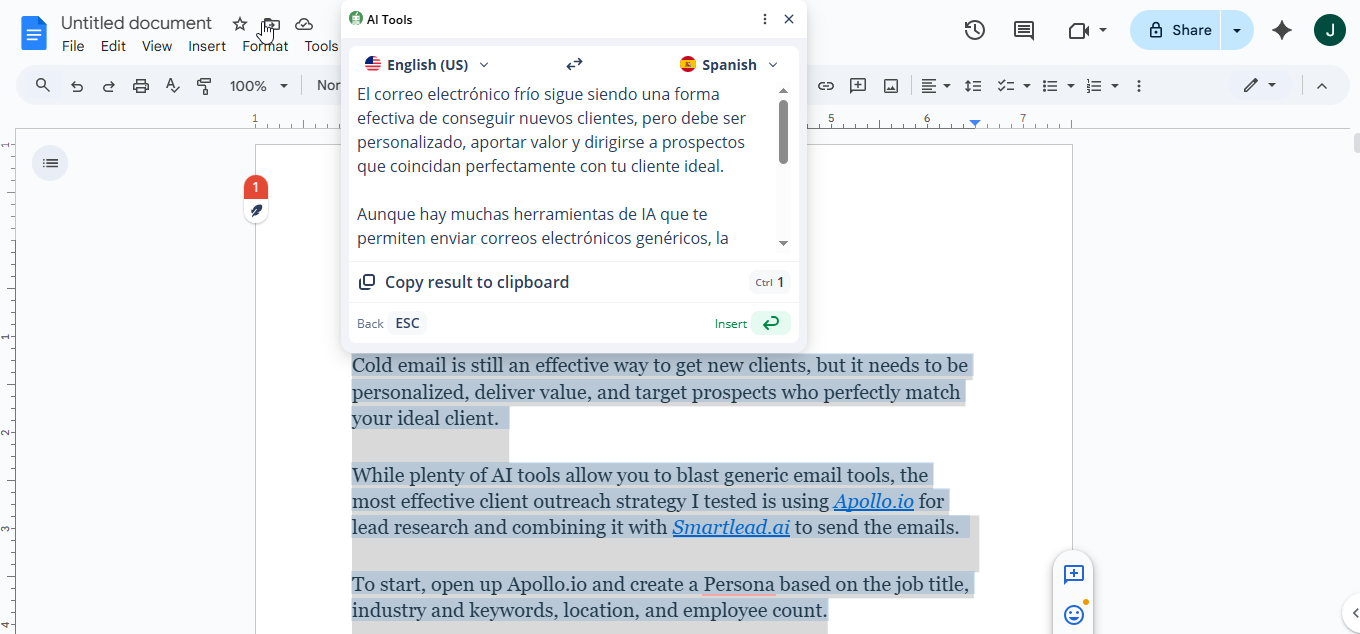Open the View menu
The image size is (1360, 634).
pos(157,46)
